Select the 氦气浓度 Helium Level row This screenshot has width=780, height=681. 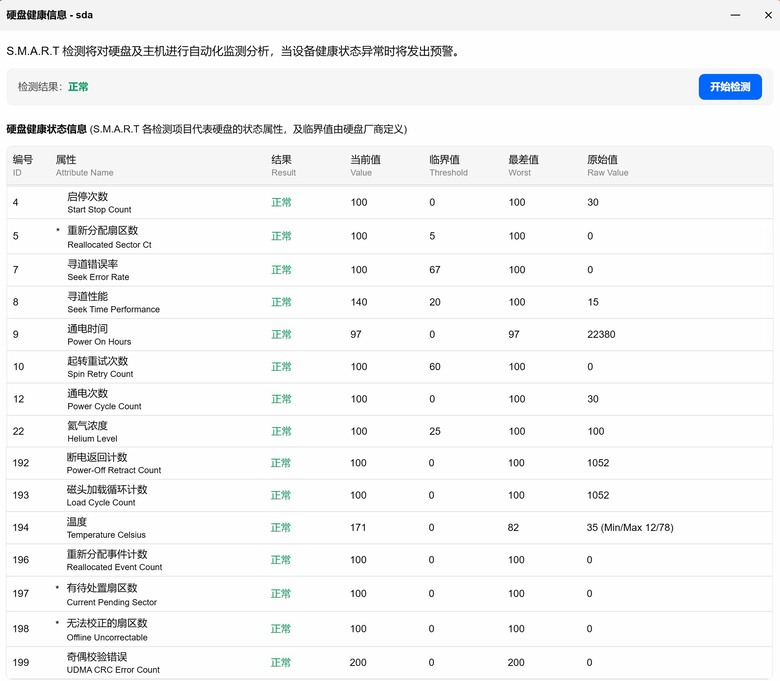point(390,432)
